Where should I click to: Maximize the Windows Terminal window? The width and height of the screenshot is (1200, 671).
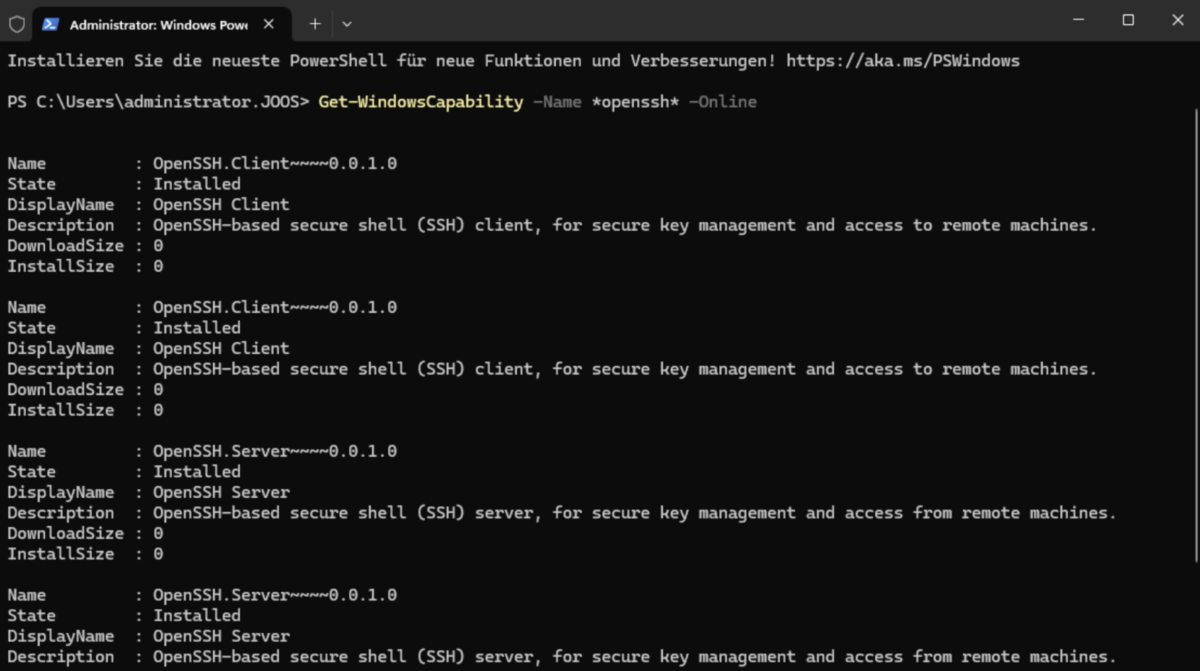pos(1128,20)
